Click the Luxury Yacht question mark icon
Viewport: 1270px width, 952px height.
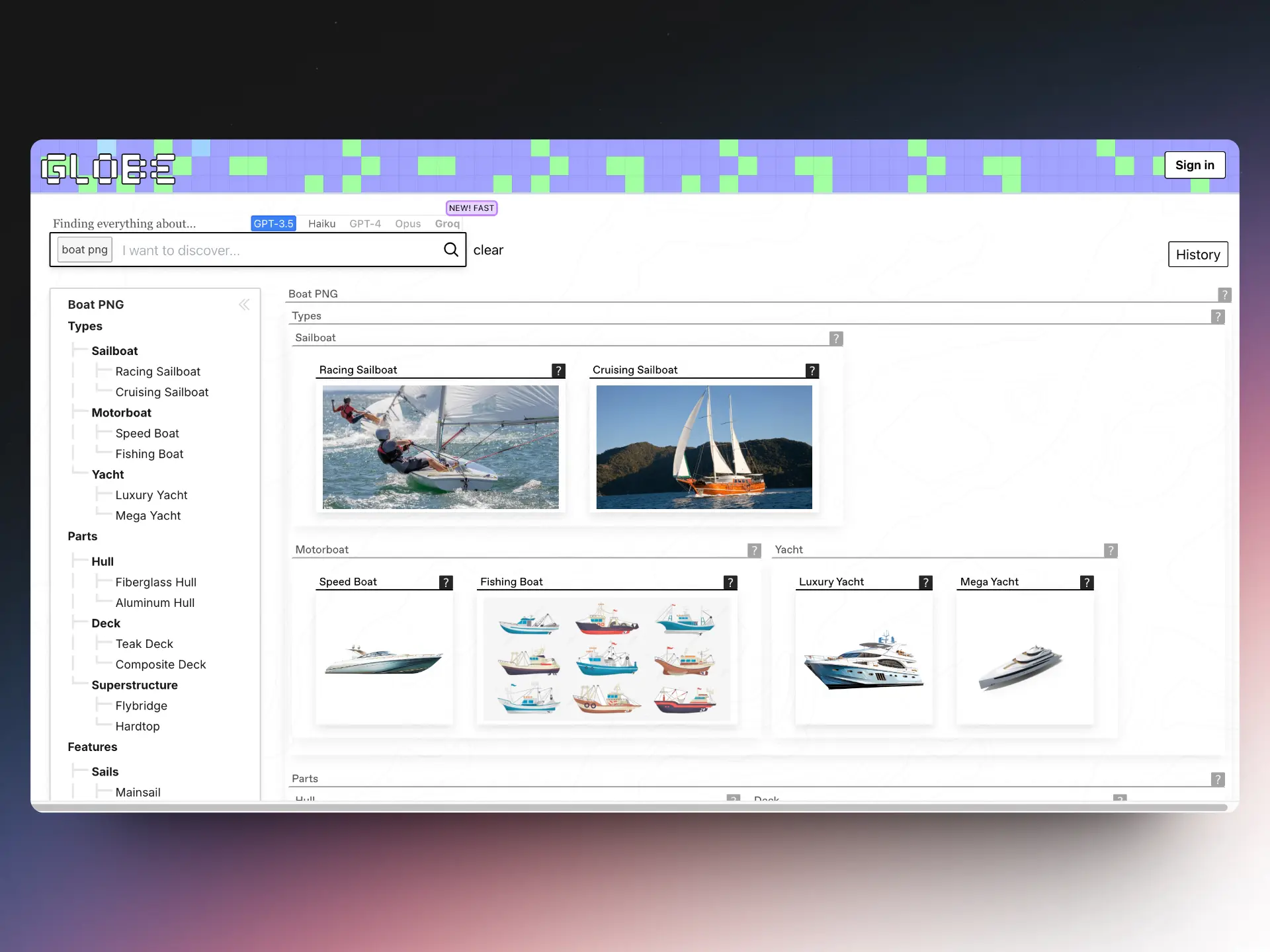coord(925,582)
